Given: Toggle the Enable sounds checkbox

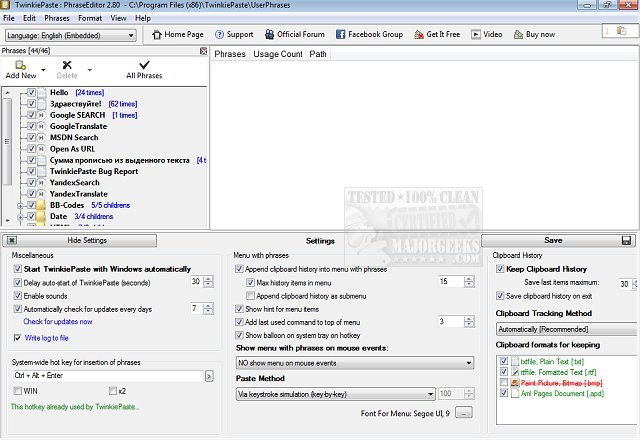Looking at the screenshot, I should [x=18, y=296].
